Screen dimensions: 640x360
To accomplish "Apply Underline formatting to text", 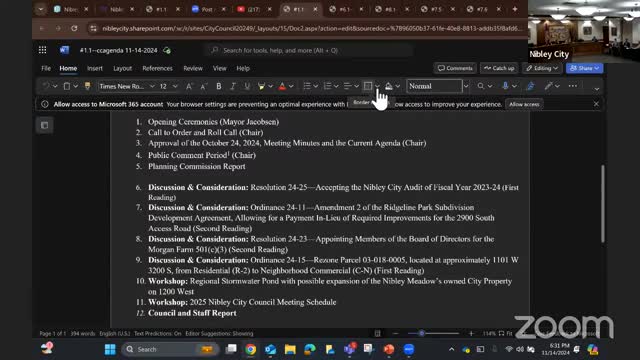I will coord(247,86).
